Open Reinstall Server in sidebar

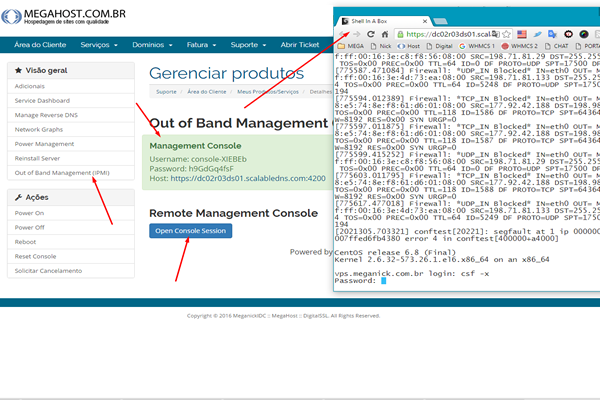coord(71,158)
